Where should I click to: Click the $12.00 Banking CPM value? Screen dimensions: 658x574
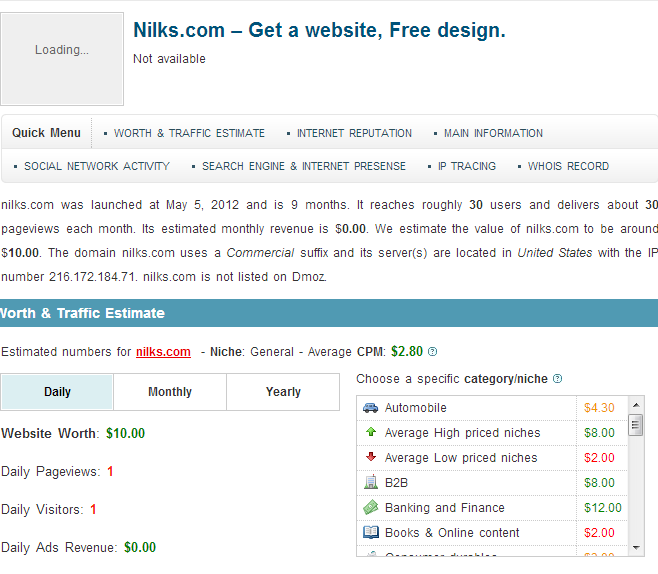[603, 508]
